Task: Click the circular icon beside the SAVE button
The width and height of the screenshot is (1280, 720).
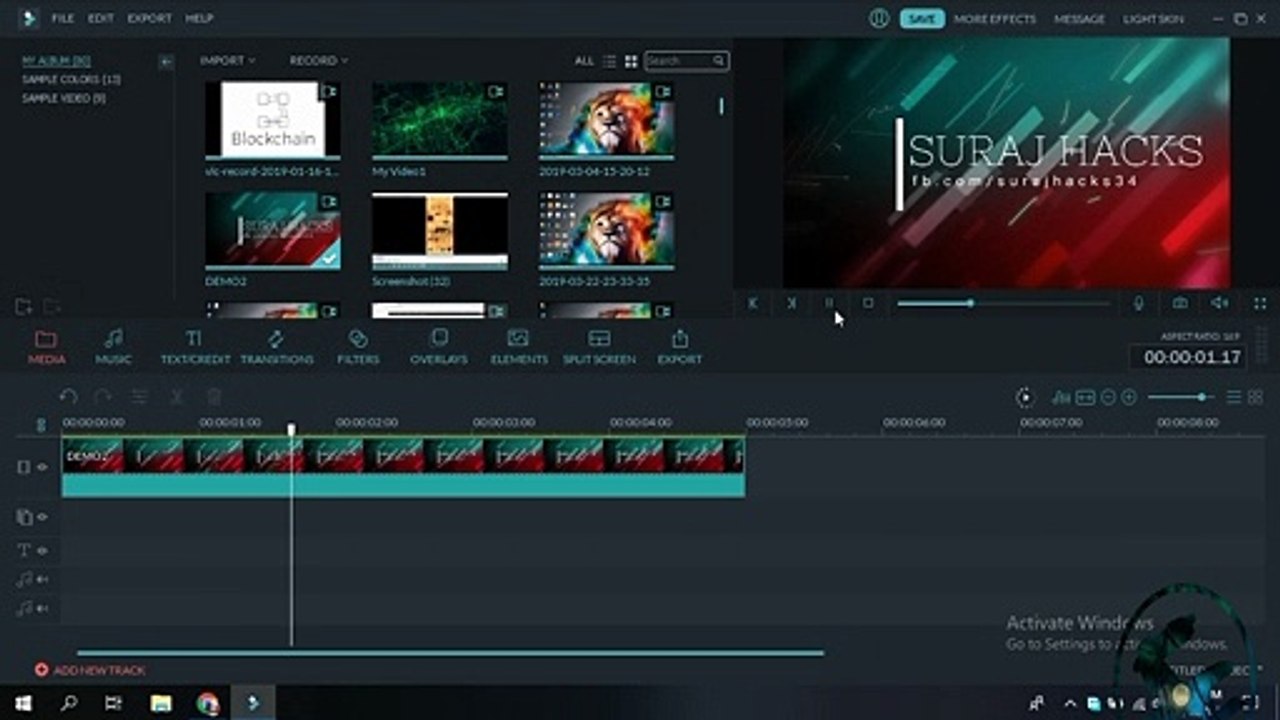Action: pyautogui.click(x=879, y=18)
